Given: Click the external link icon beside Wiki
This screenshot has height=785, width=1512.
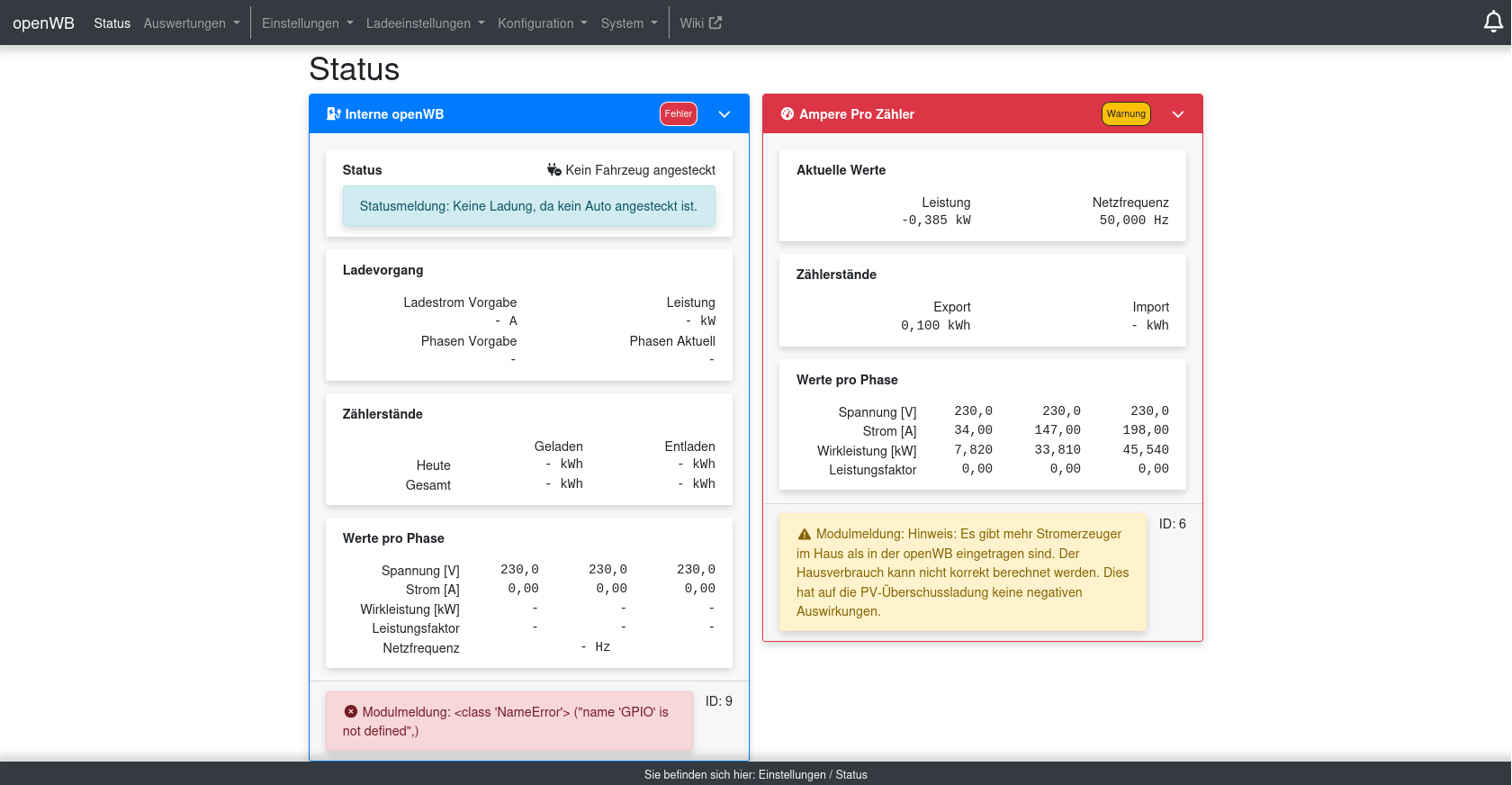Looking at the screenshot, I should [715, 23].
